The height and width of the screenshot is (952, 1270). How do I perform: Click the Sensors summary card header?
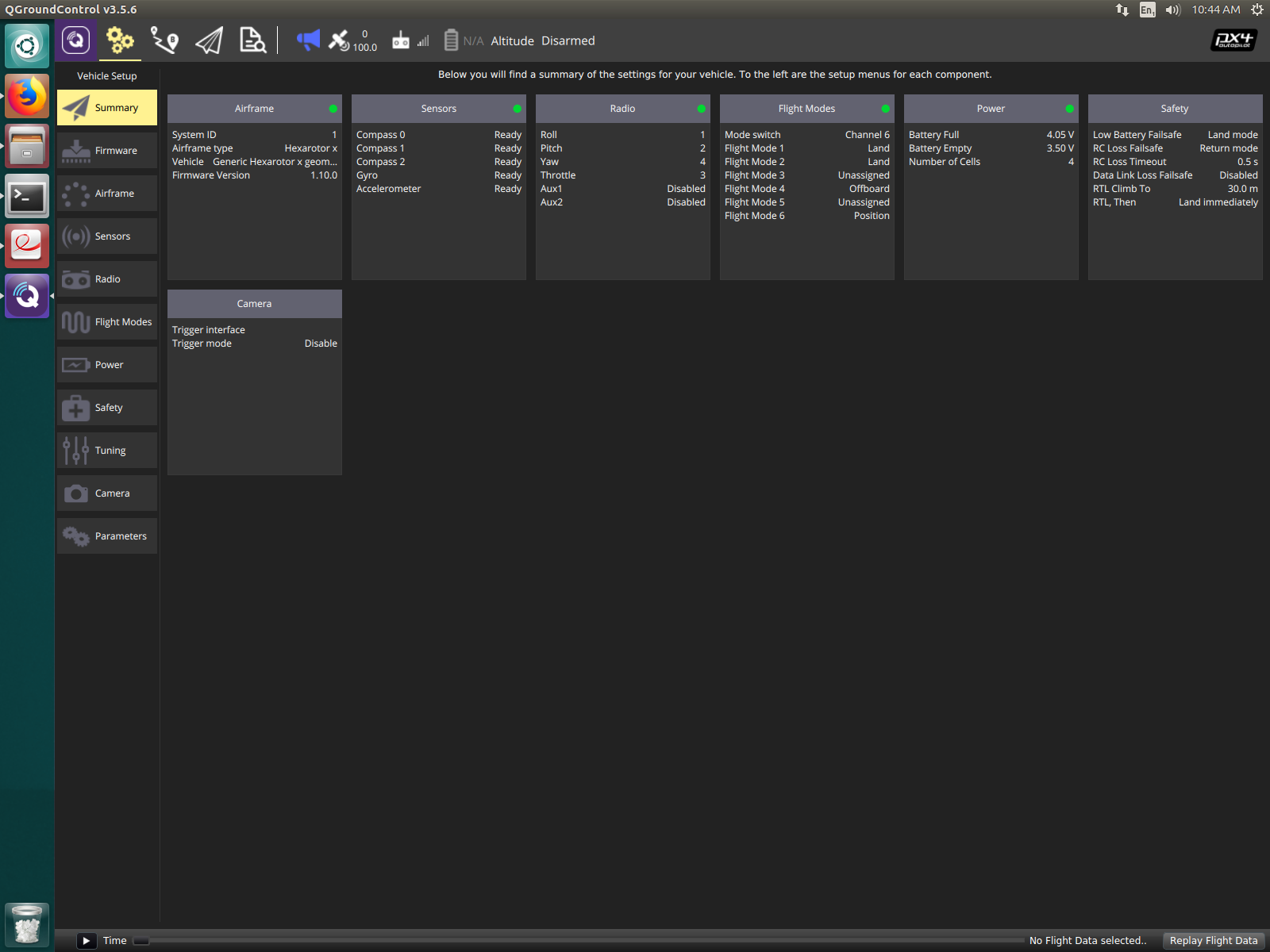[x=439, y=109]
